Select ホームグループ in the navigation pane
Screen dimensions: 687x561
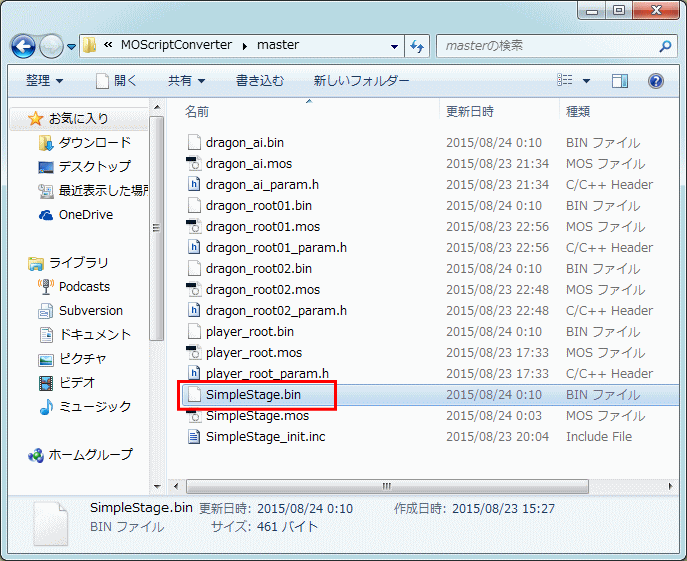(90, 455)
